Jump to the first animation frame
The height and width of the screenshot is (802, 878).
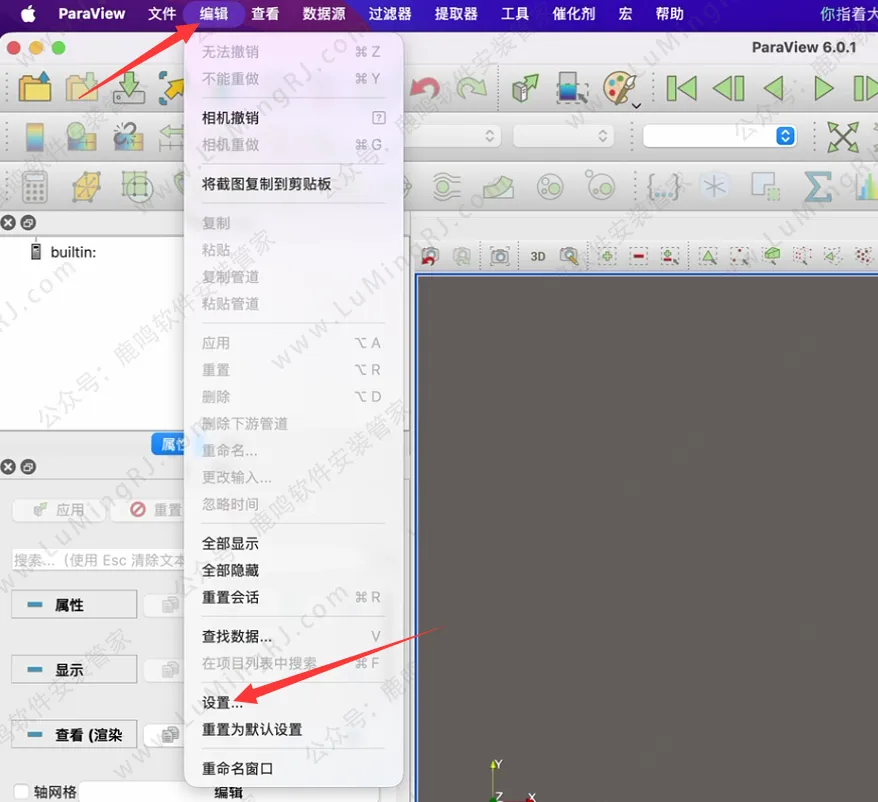[x=681, y=88]
